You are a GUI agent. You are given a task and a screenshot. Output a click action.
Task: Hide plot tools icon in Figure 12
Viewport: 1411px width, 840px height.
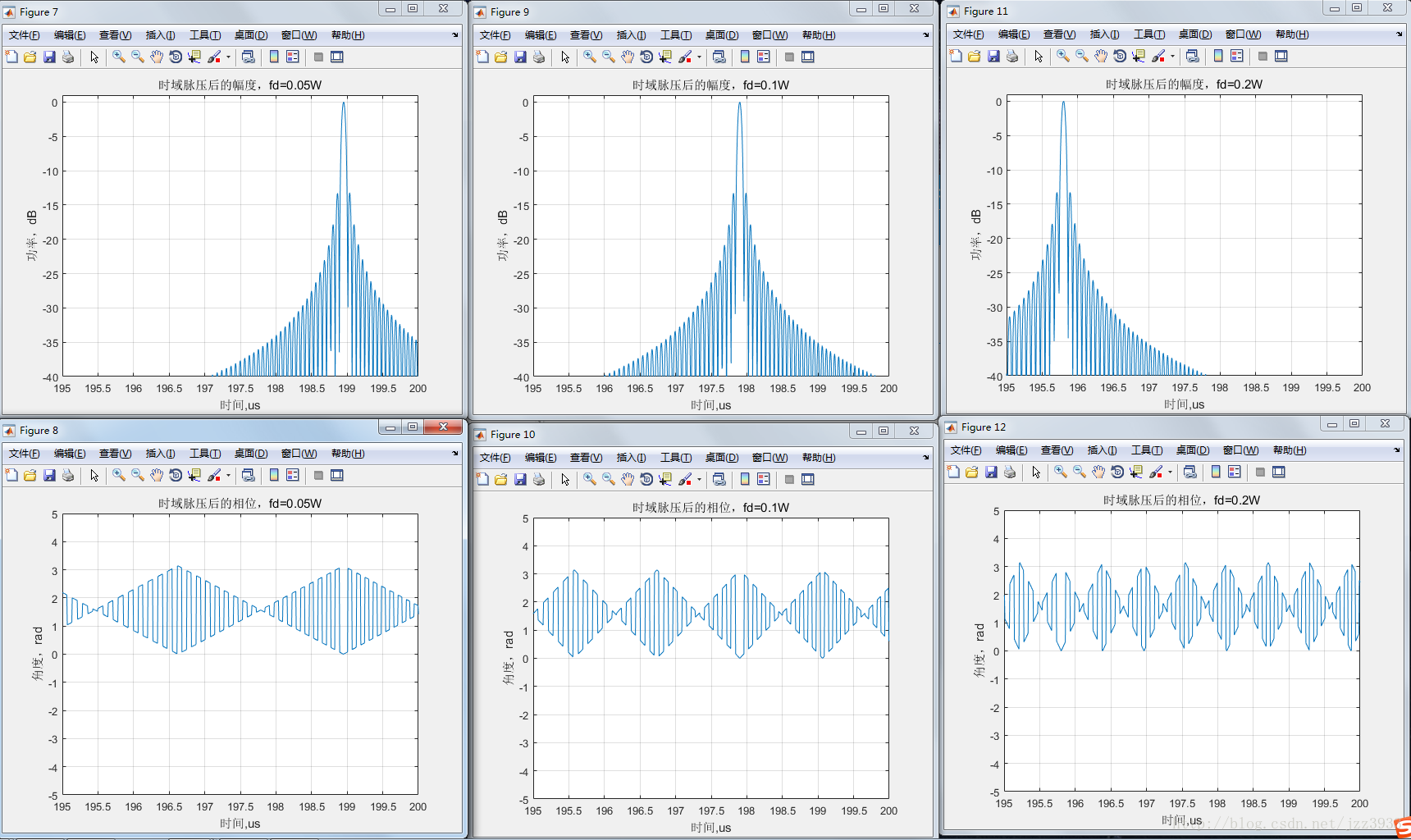(x=1260, y=472)
